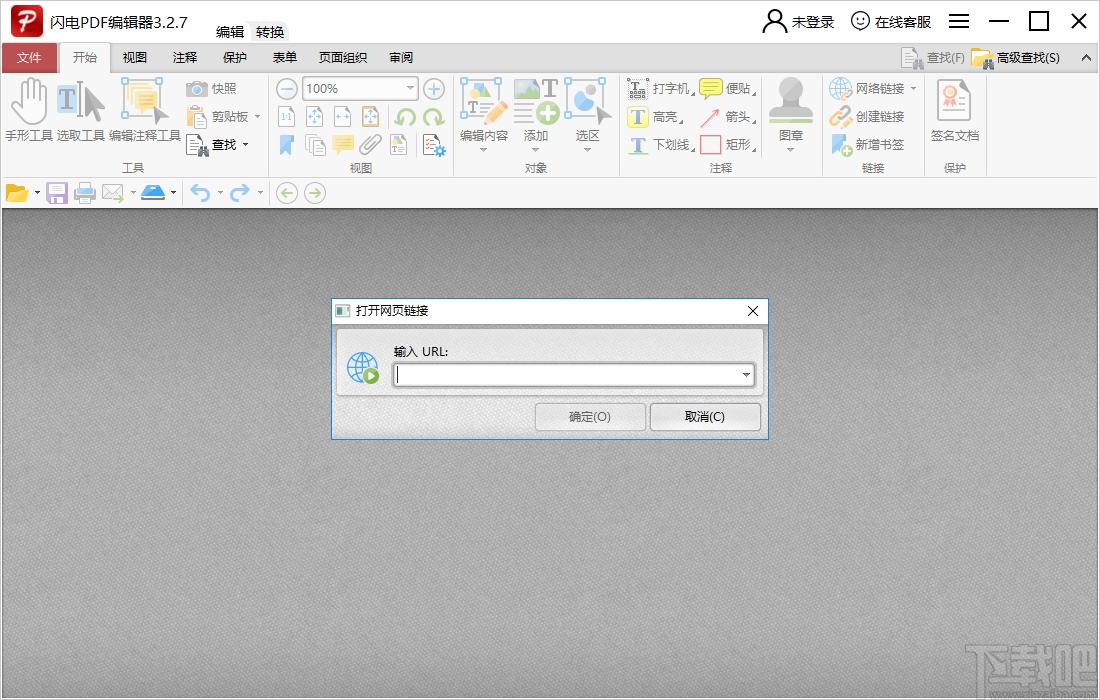Click 确定(O) in the URL dialog

(590, 417)
